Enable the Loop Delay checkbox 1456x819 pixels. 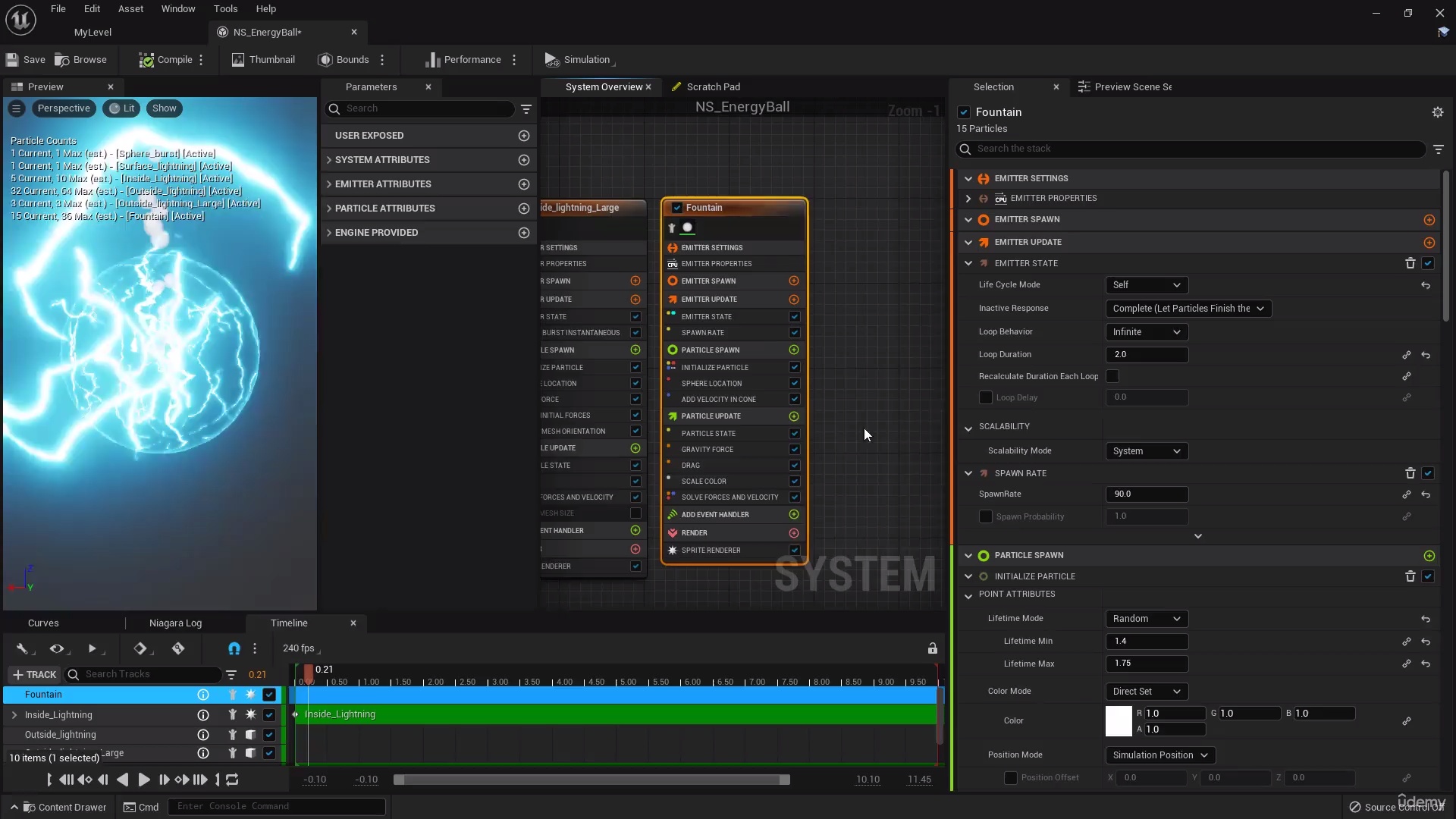pos(985,397)
